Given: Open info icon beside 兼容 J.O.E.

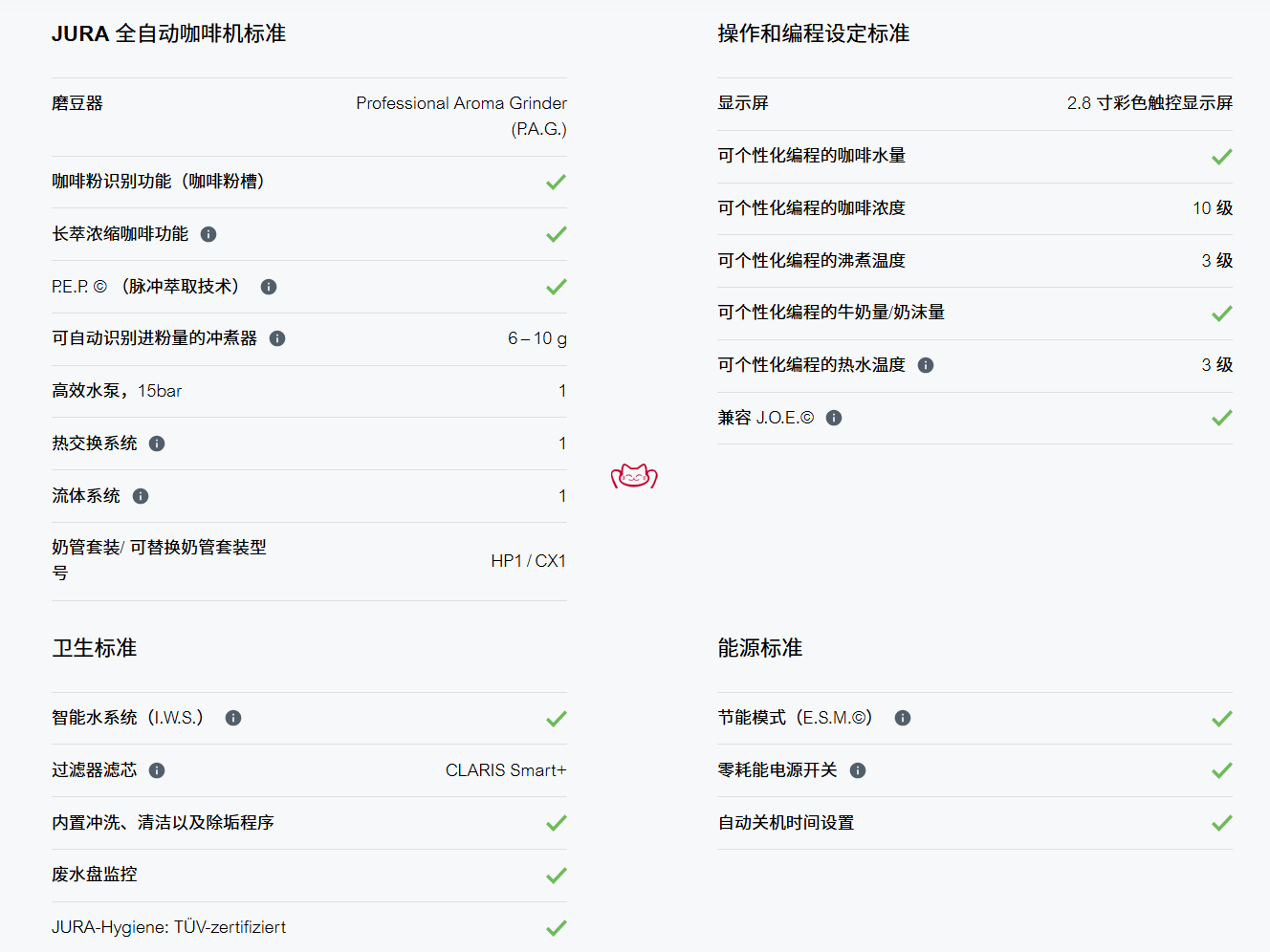Looking at the screenshot, I should [834, 418].
